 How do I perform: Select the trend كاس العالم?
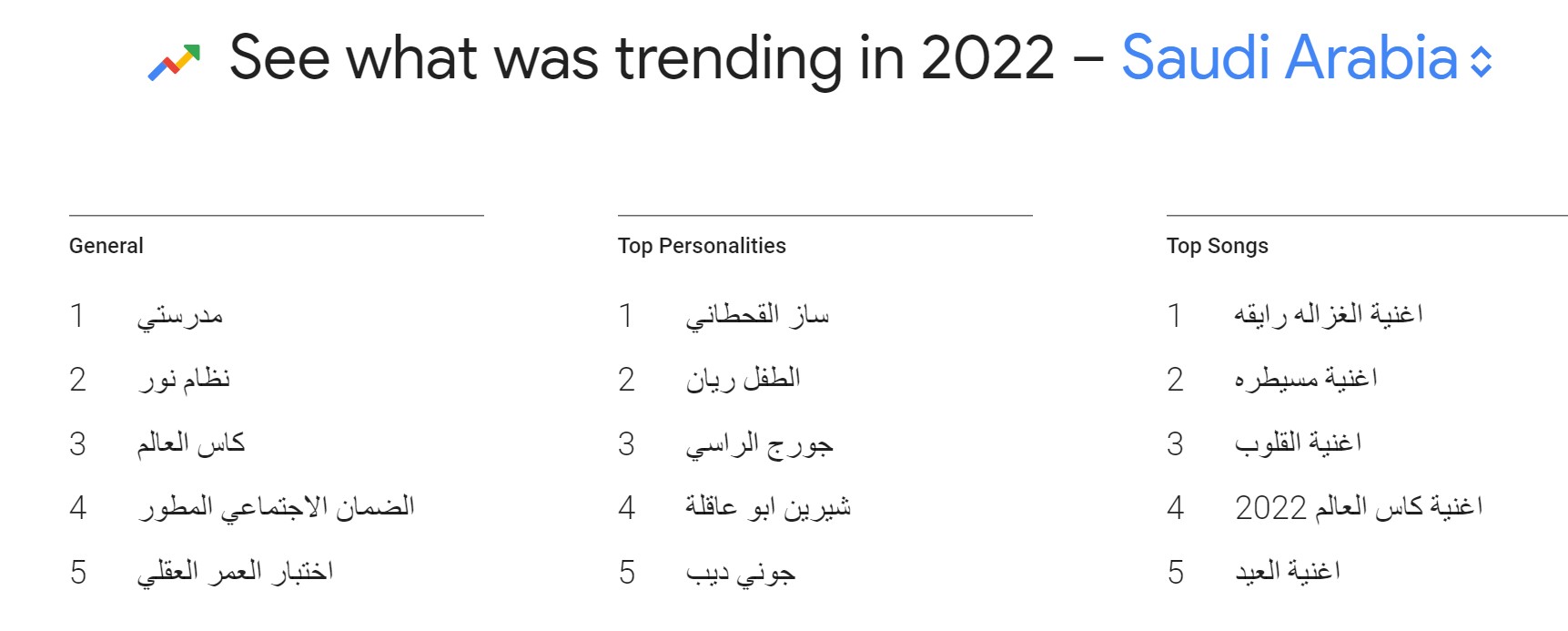[191, 443]
